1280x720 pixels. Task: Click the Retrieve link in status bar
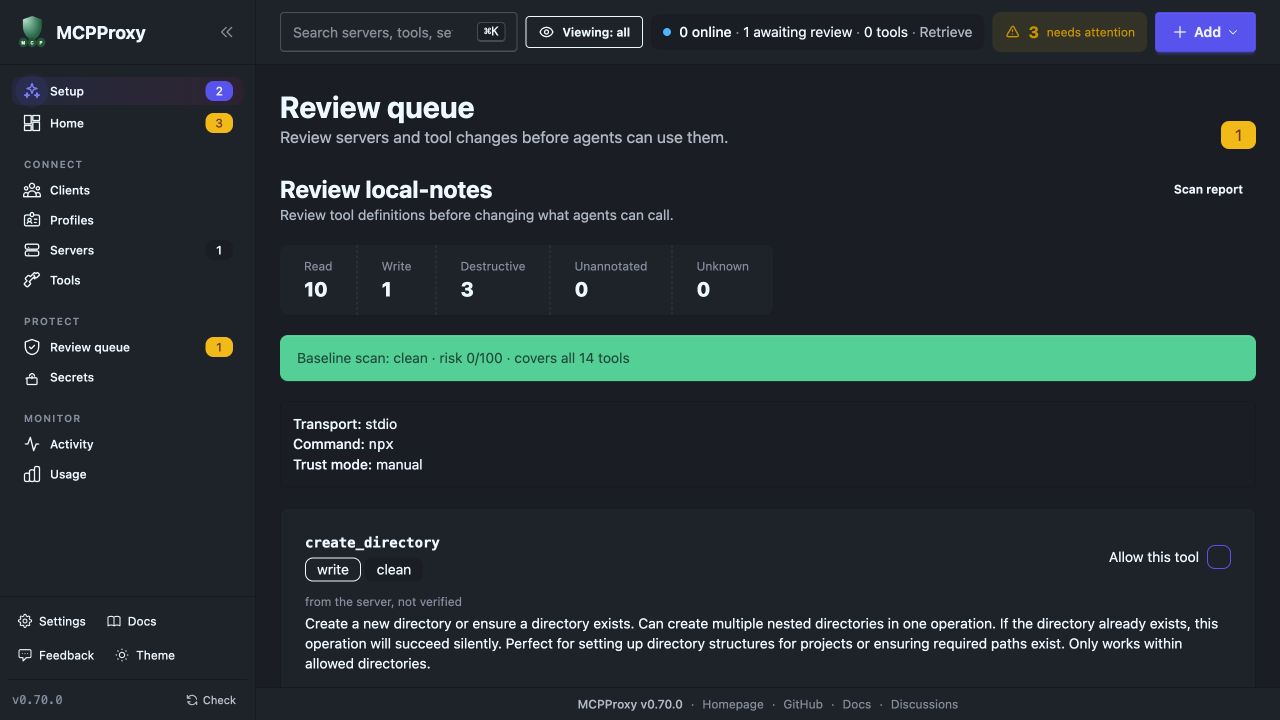click(x=946, y=32)
